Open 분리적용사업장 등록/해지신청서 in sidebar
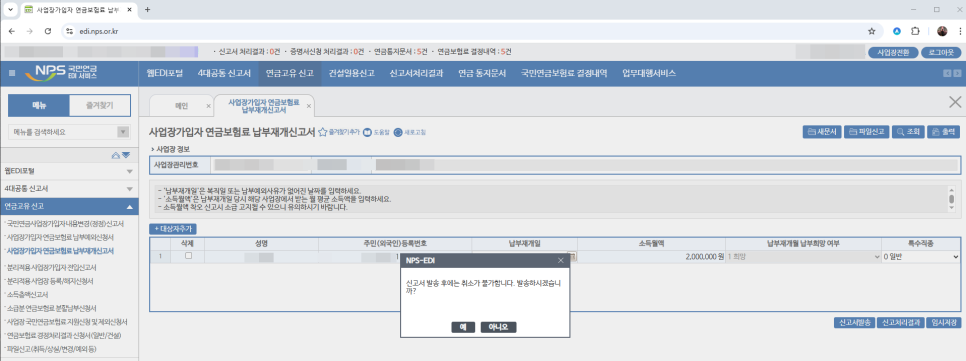Screen dimensions: 966x361 [49, 281]
